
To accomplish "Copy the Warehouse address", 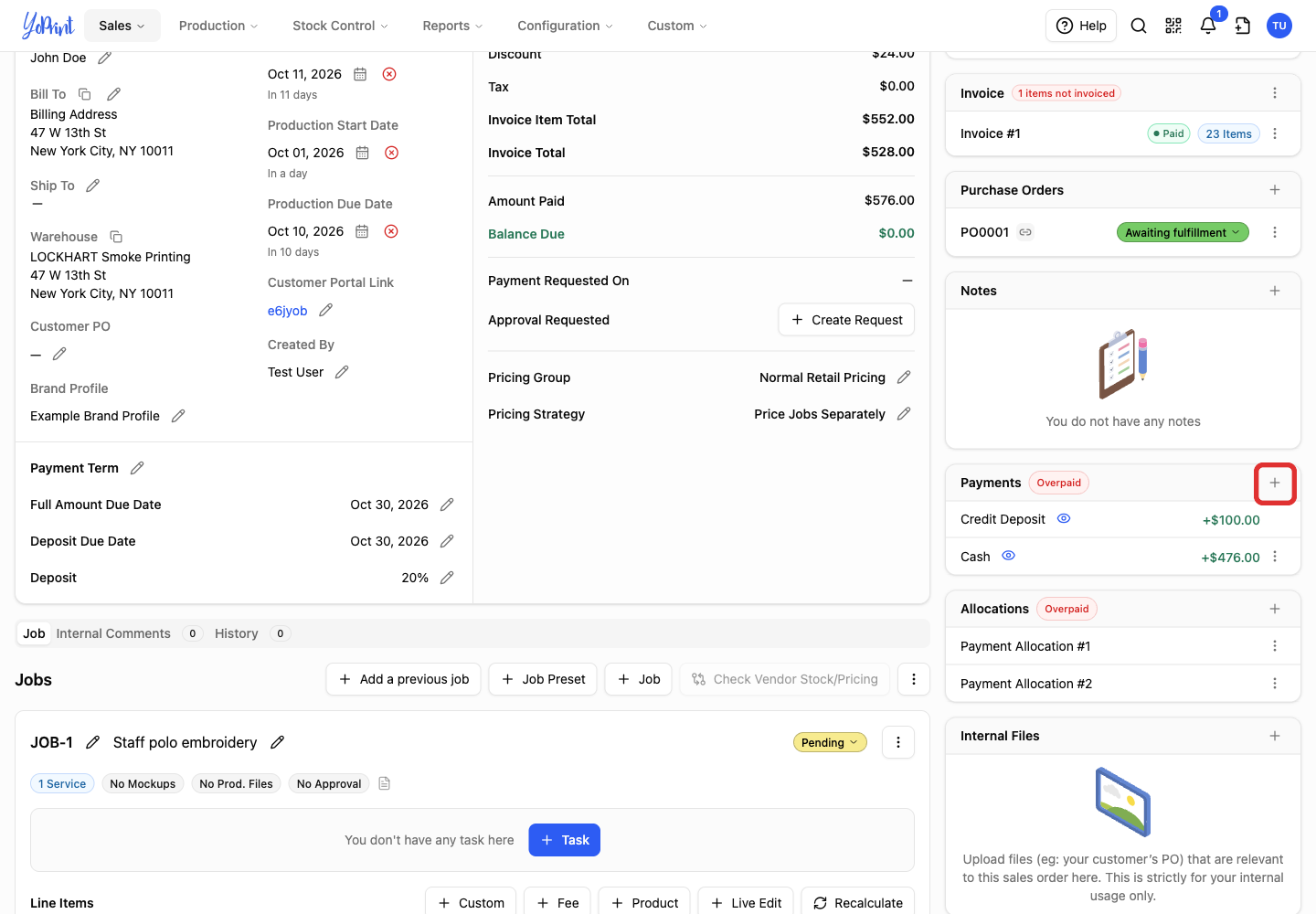I will coord(116,237).
